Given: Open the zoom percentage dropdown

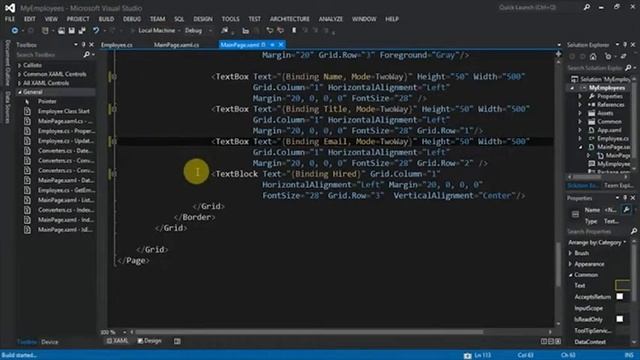Looking at the screenshot, I should pos(124,332).
